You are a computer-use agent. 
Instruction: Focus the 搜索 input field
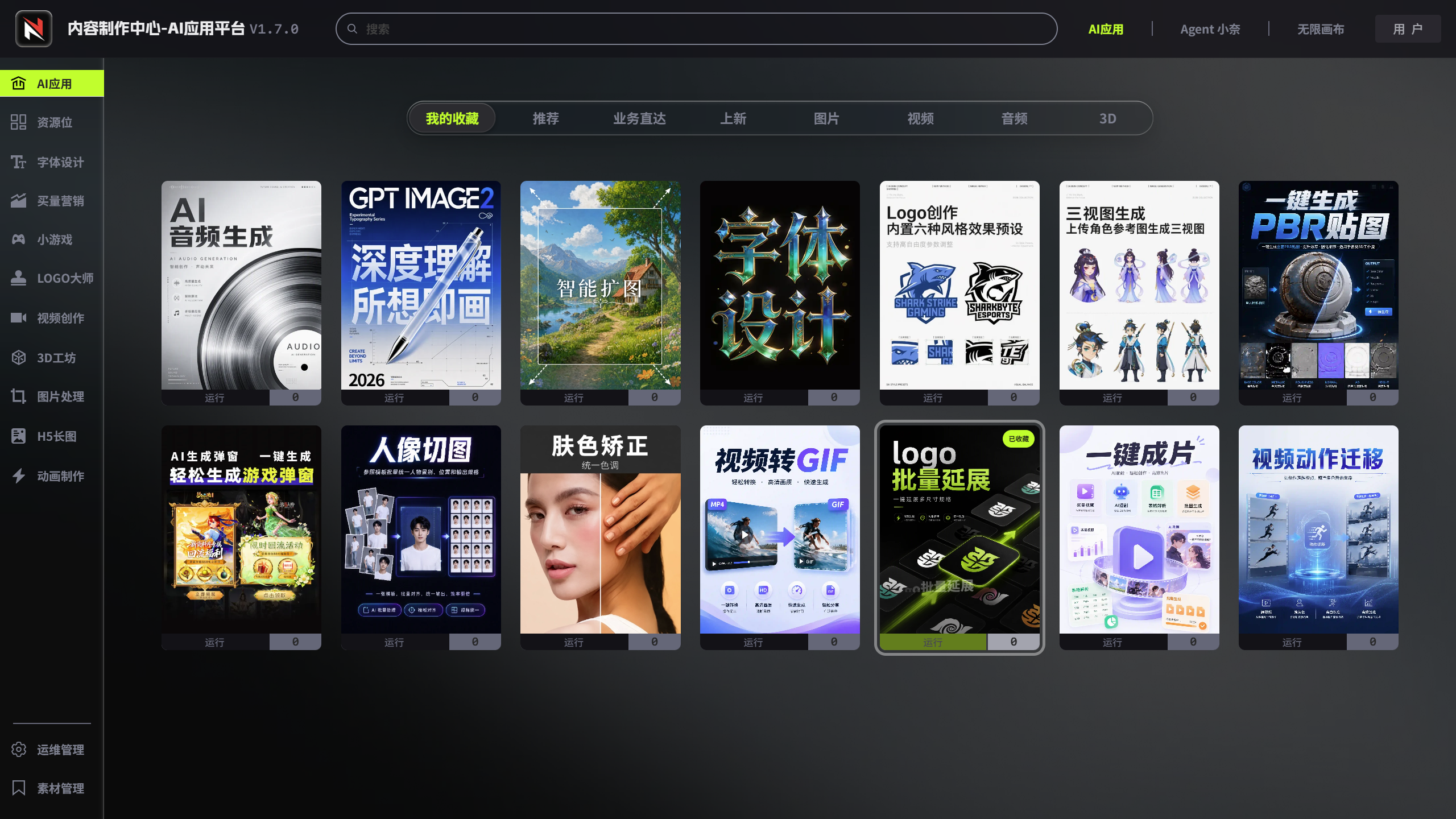[696, 28]
